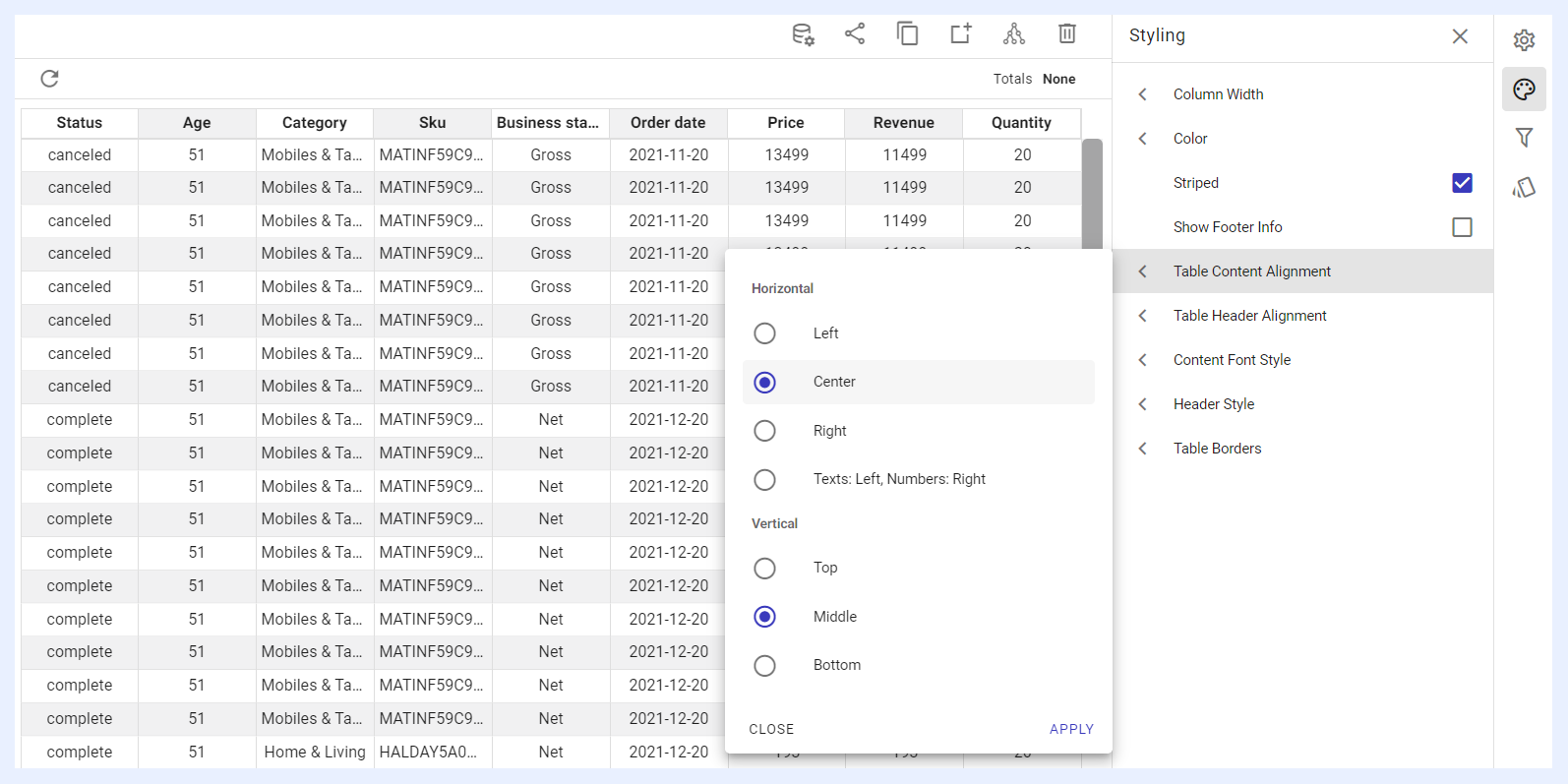Click the Order date column header
Image resolution: width=1568 pixels, height=784 pixels.
(668, 123)
